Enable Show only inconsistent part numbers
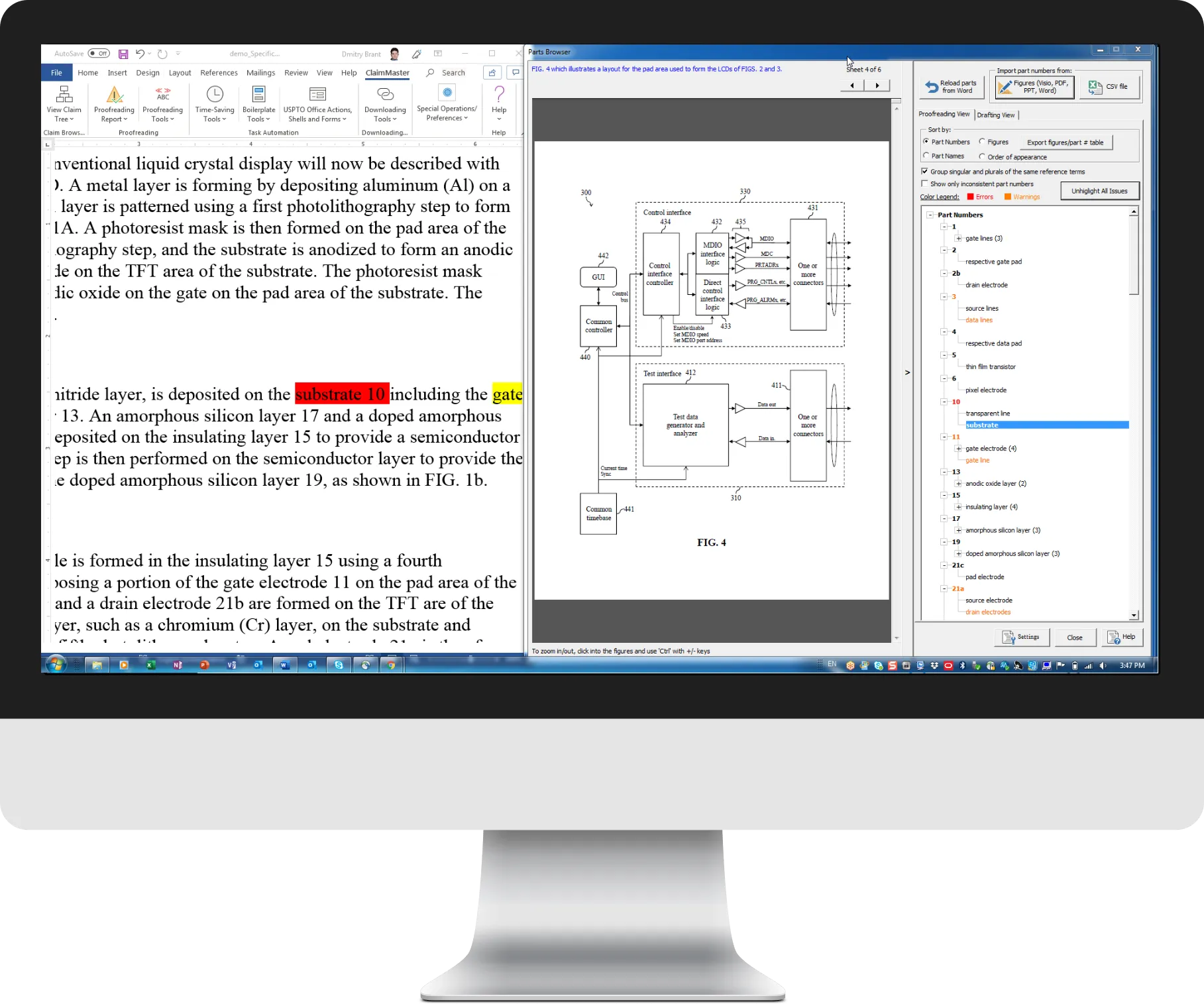 pos(924,184)
